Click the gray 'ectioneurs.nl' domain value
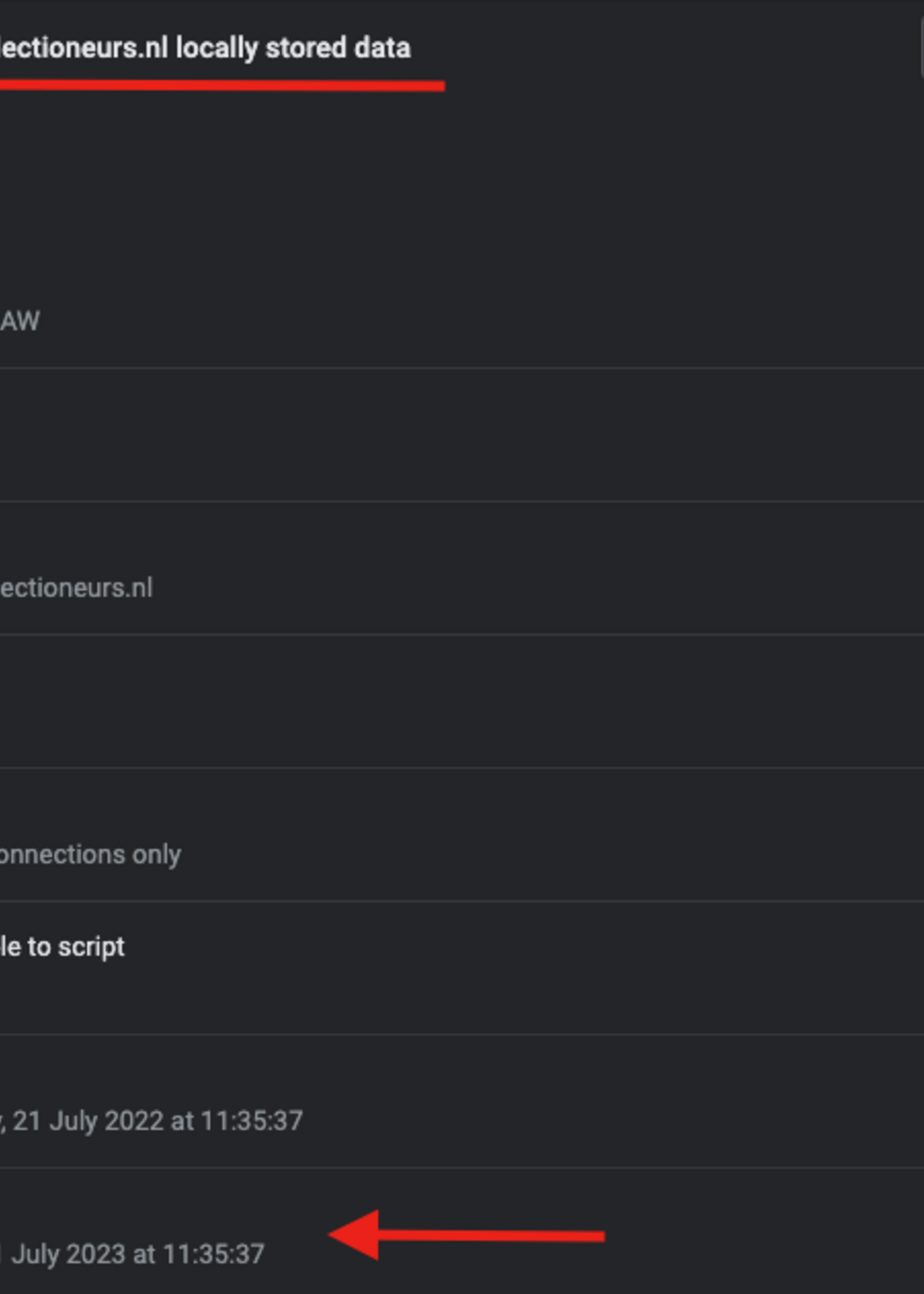Image resolution: width=924 pixels, height=1294 pixels. 76,588
